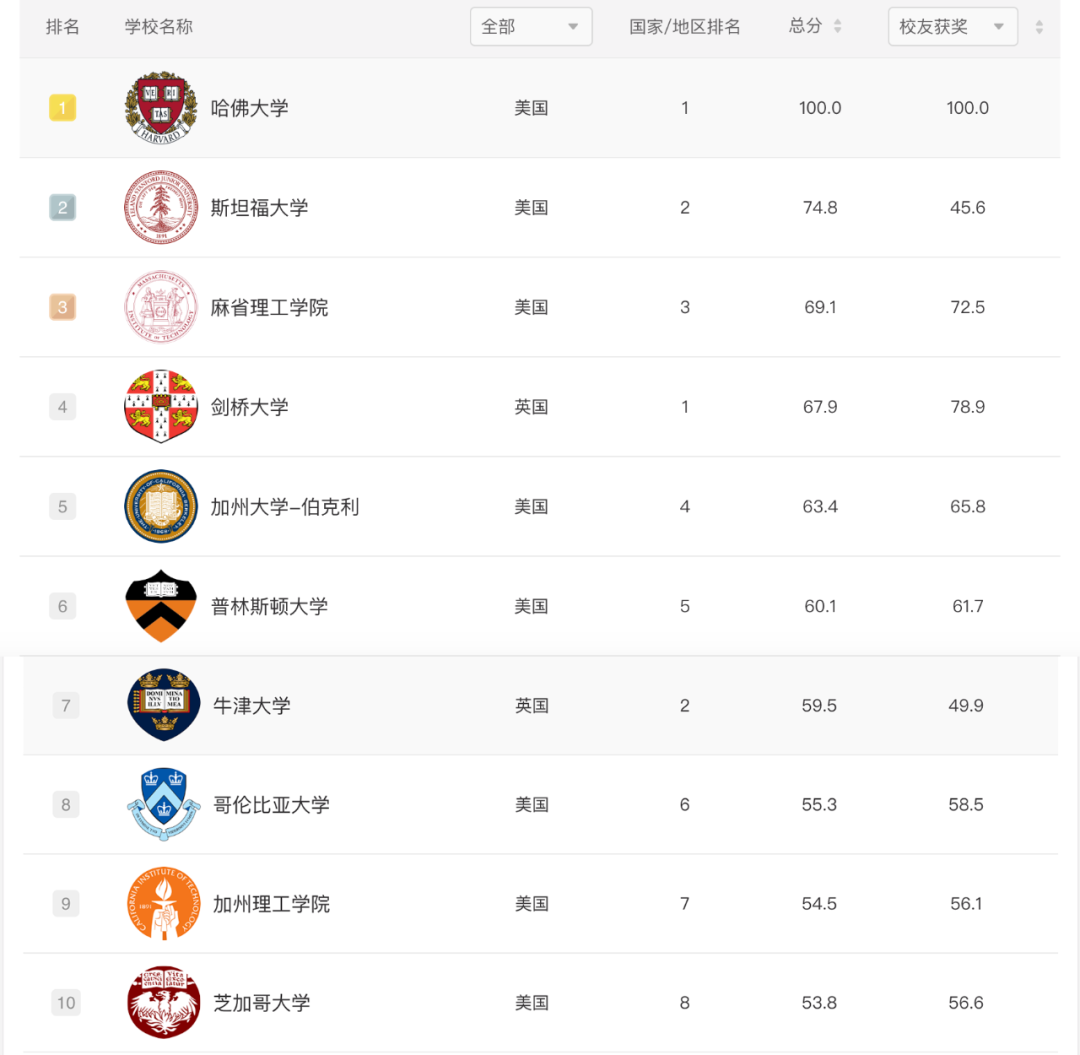
Task: Click the Cambridge University shield logo
Action: [160, 407]
